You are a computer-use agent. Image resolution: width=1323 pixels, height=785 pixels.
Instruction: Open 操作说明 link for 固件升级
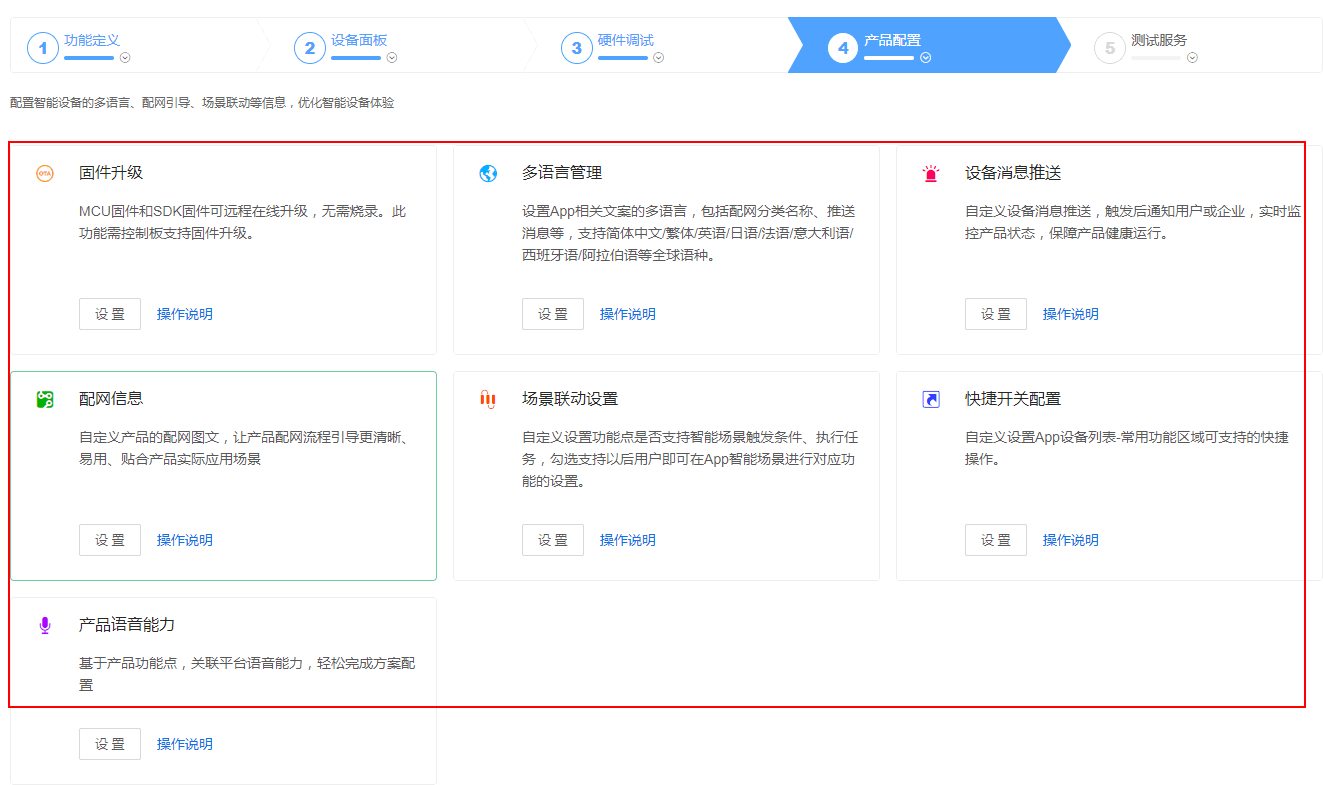coord(185,314)
